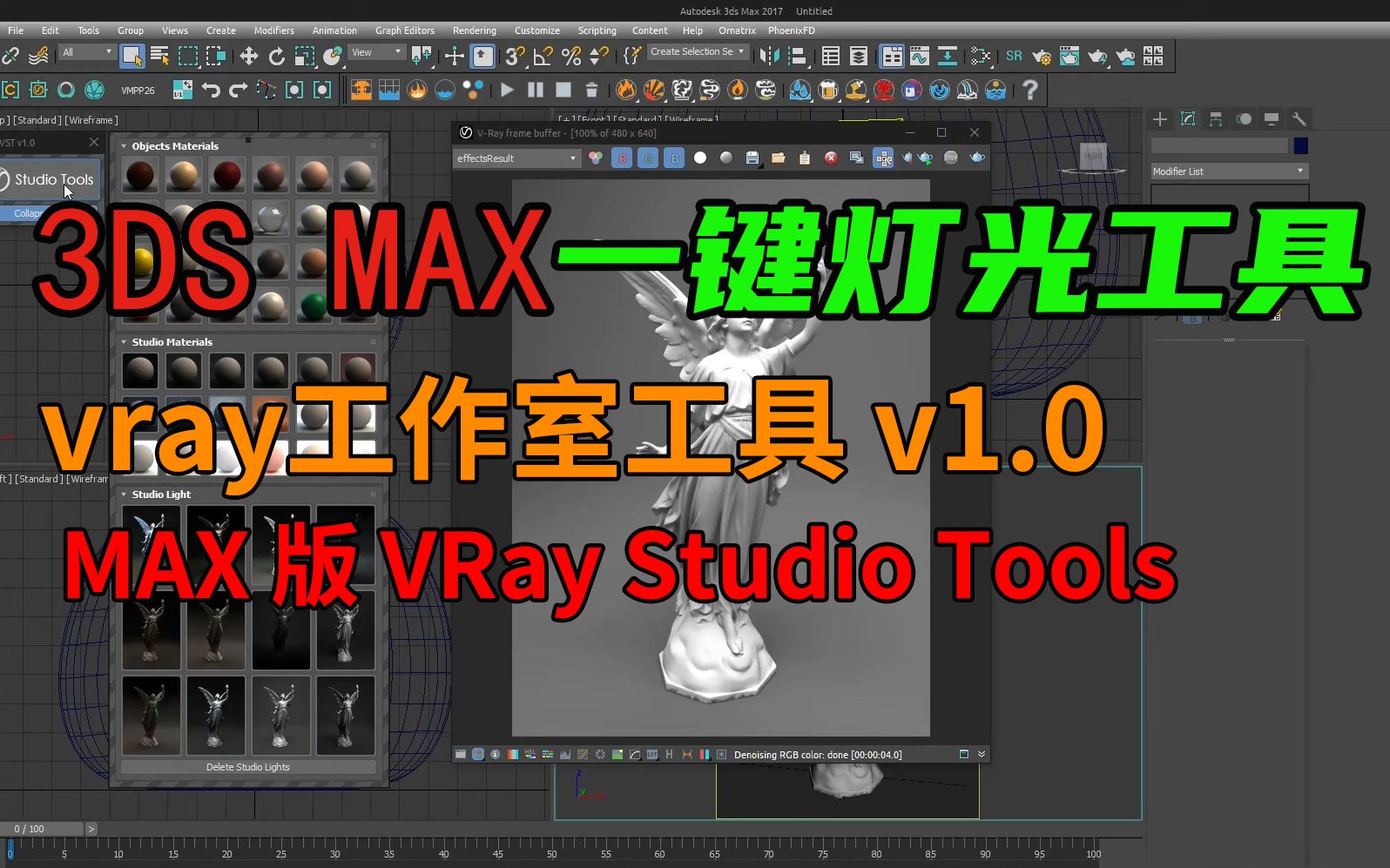Screen dimensions: 1390x868
Task: Open the Utilities wrench tab
Action: (x=1299, y=119)
